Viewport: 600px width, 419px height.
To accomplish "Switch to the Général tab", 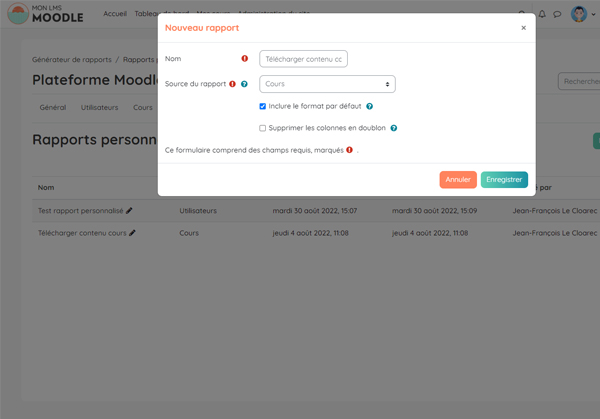I will pyautogui.click(x=52, y=107).
